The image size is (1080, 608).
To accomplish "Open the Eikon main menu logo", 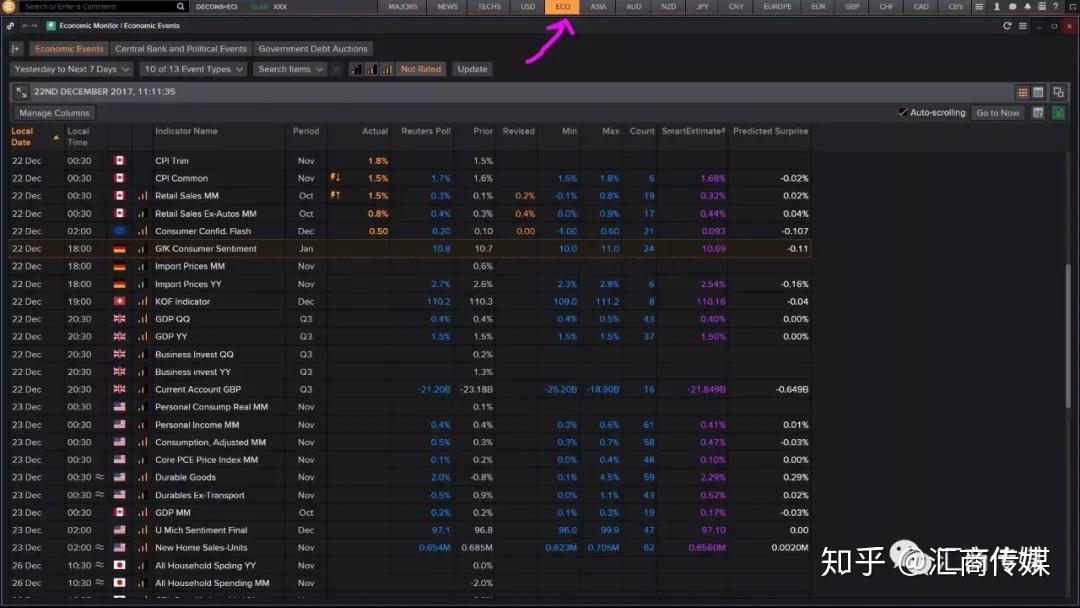I will click(x=8, y=6).
